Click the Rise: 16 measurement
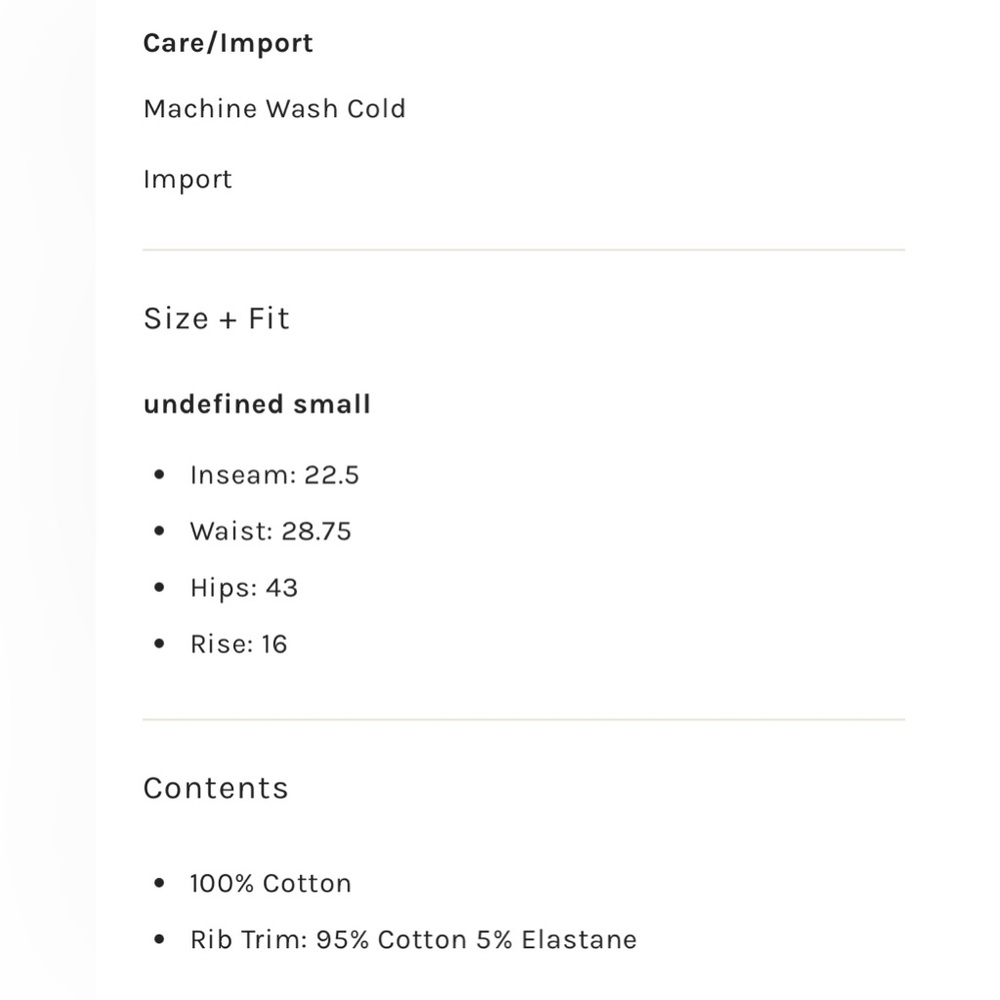Viewport: 1000px width, 1000px height. click(x=239, y=644)
